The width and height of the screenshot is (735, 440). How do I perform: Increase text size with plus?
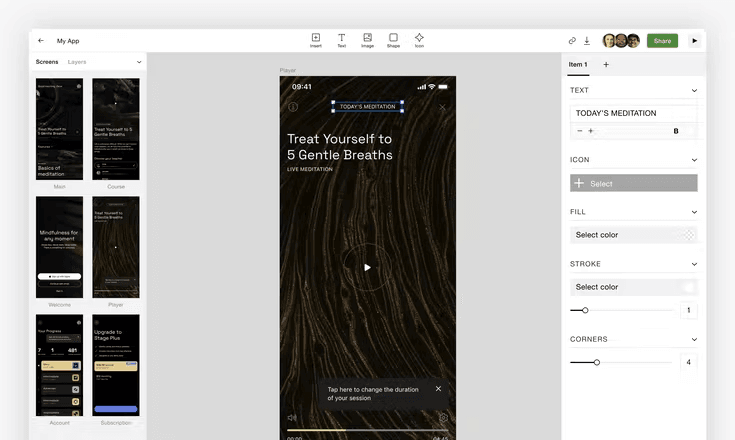tap(591, 131)
